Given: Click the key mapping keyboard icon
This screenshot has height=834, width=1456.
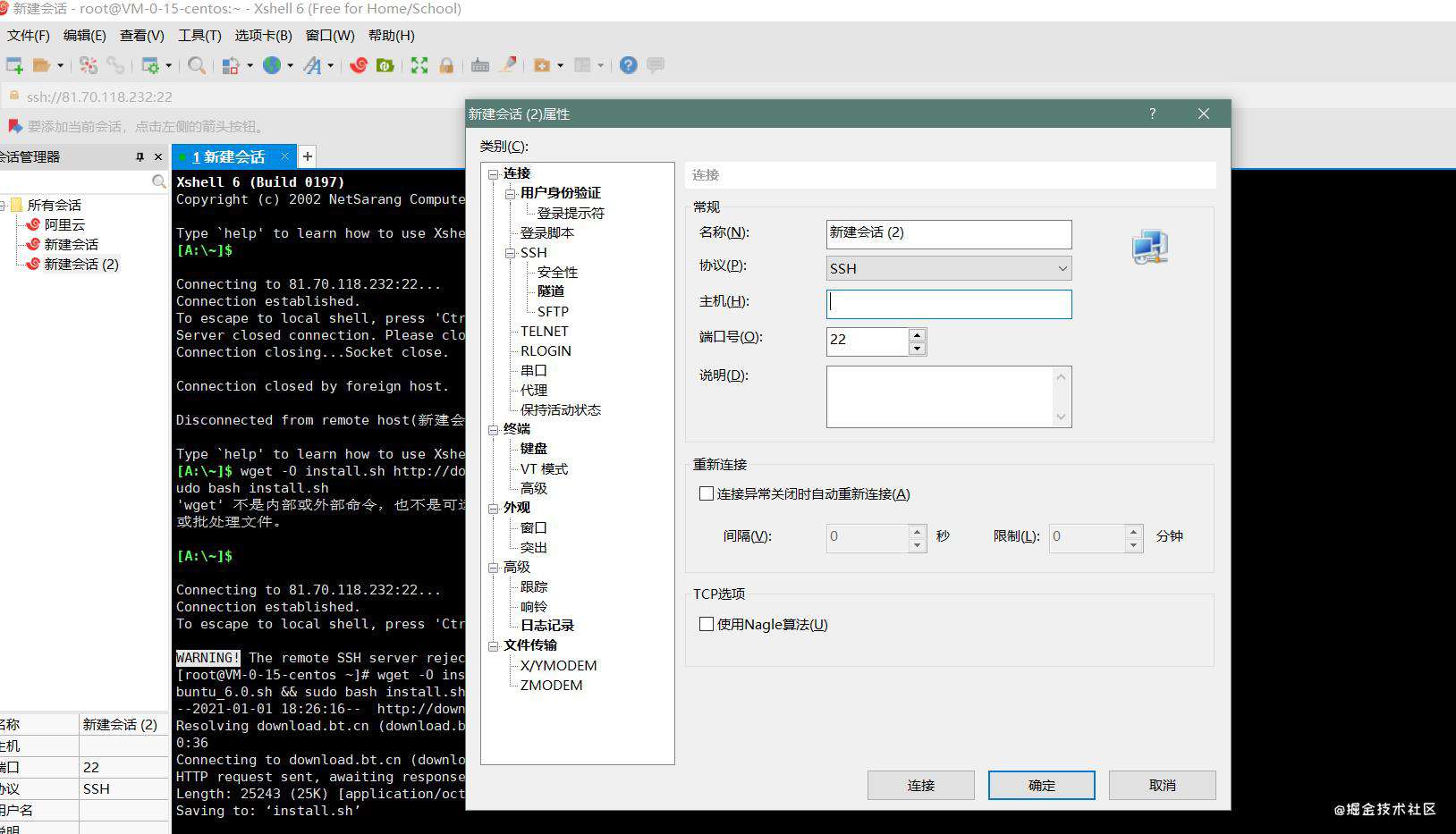Looking at the screenshot, I should pos(480,65).
